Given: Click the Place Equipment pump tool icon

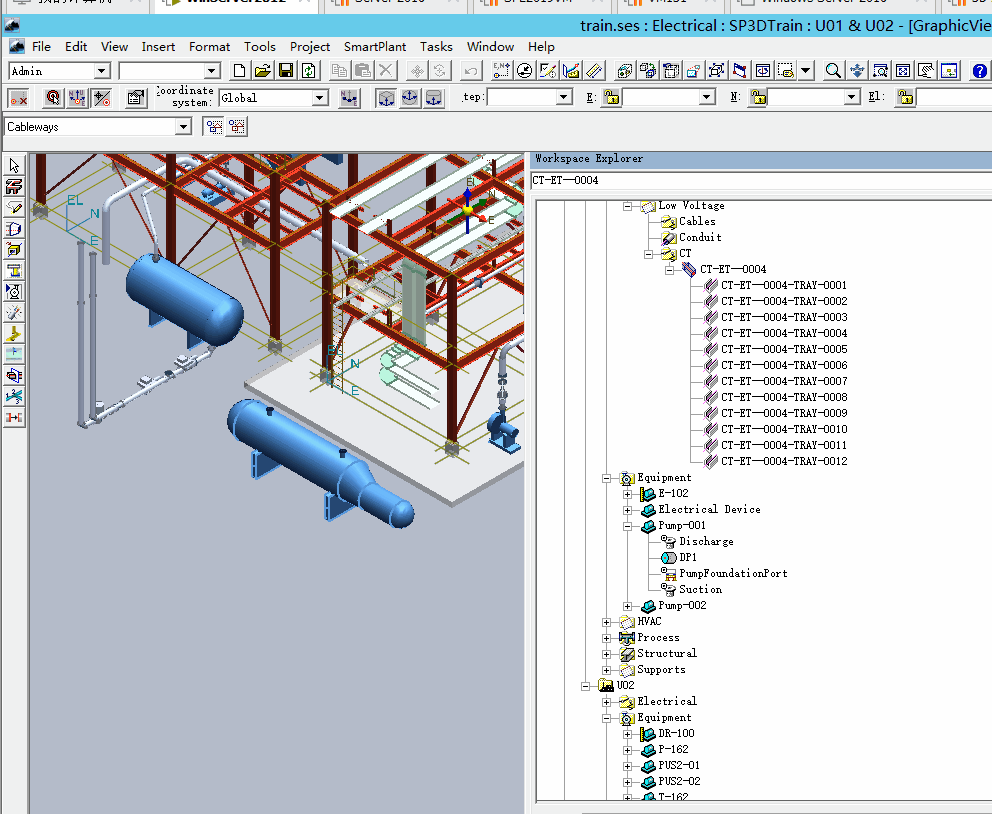Looking at the screenshot, I should tap(14, 292).
